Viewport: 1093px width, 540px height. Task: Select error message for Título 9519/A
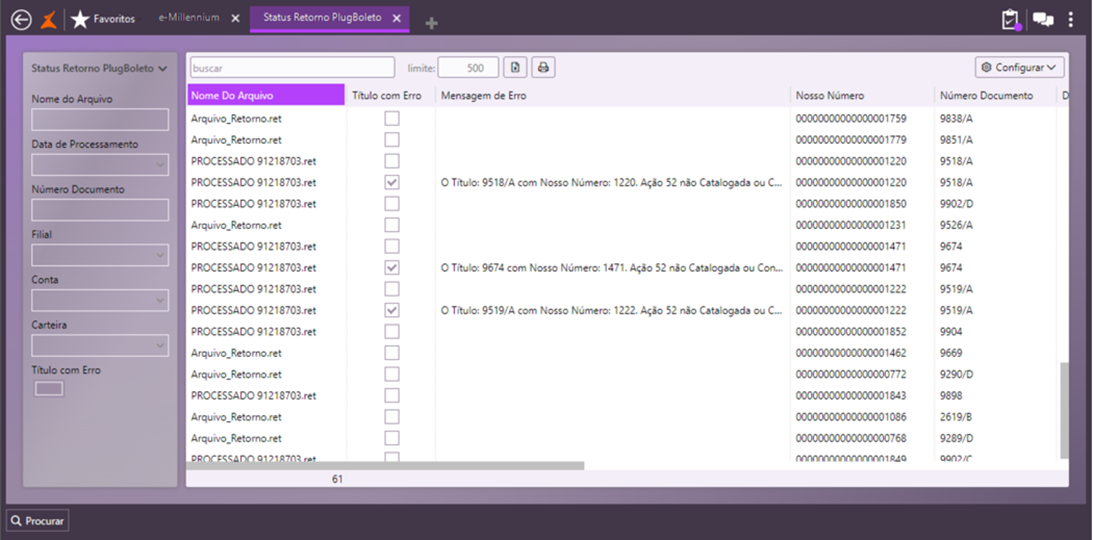pyautogui.click(x=611, y=310)
